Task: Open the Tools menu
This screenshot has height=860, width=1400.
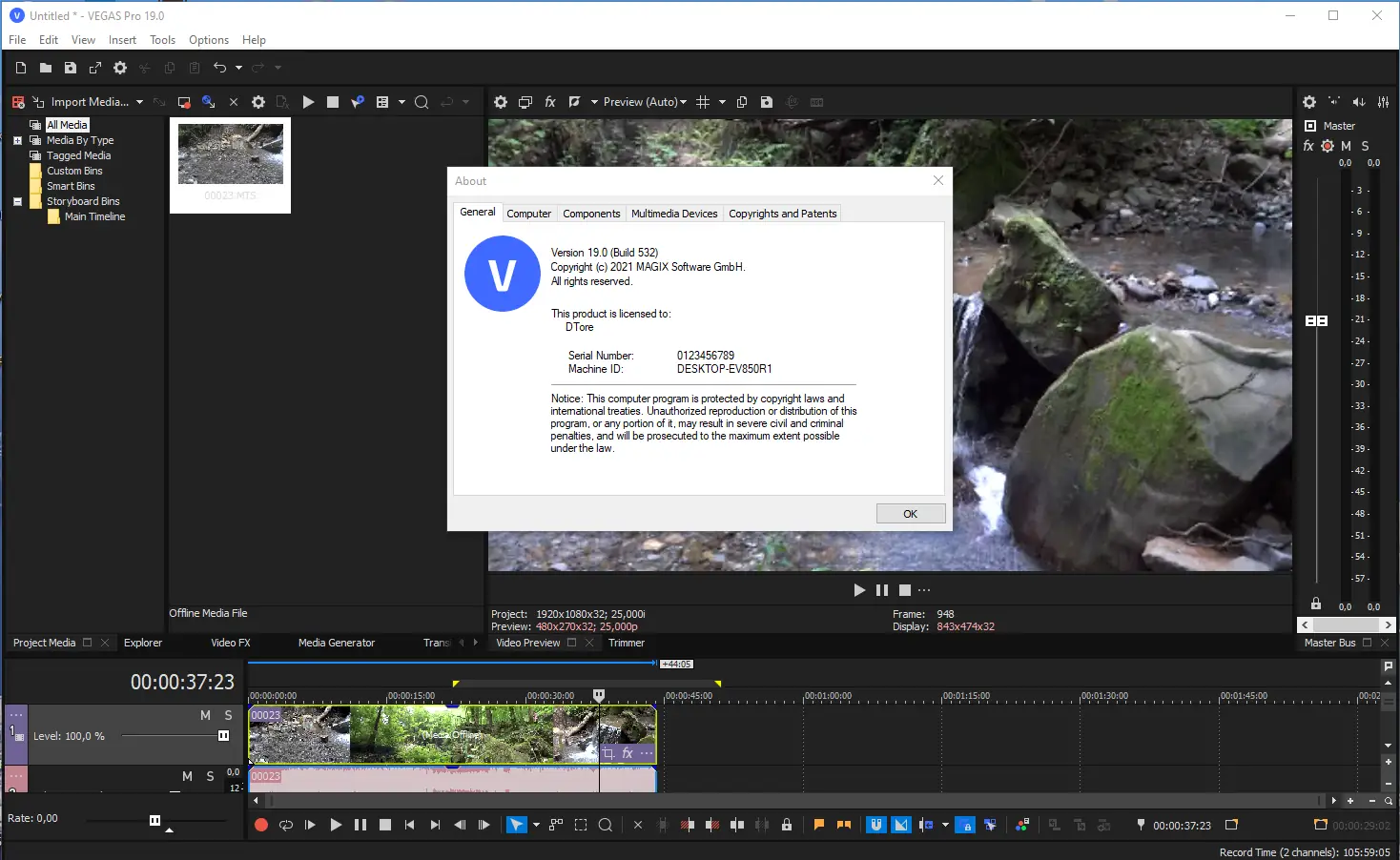Action: pyautogui.click(x=162, y=40)
